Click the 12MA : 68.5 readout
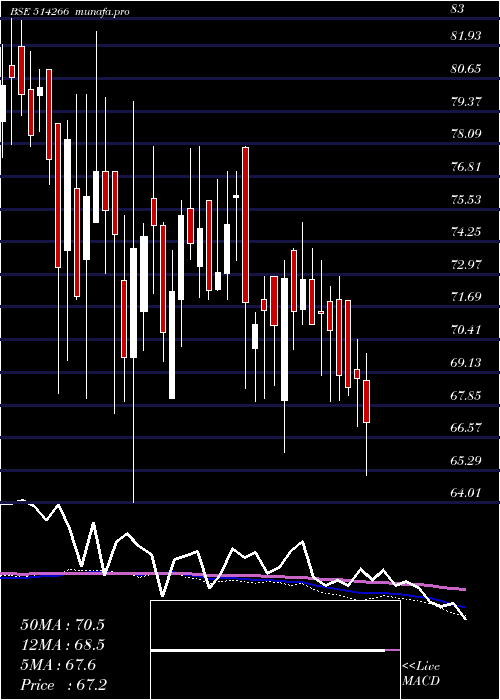This screenshot has width=500, height=700. tap(62, 645)
